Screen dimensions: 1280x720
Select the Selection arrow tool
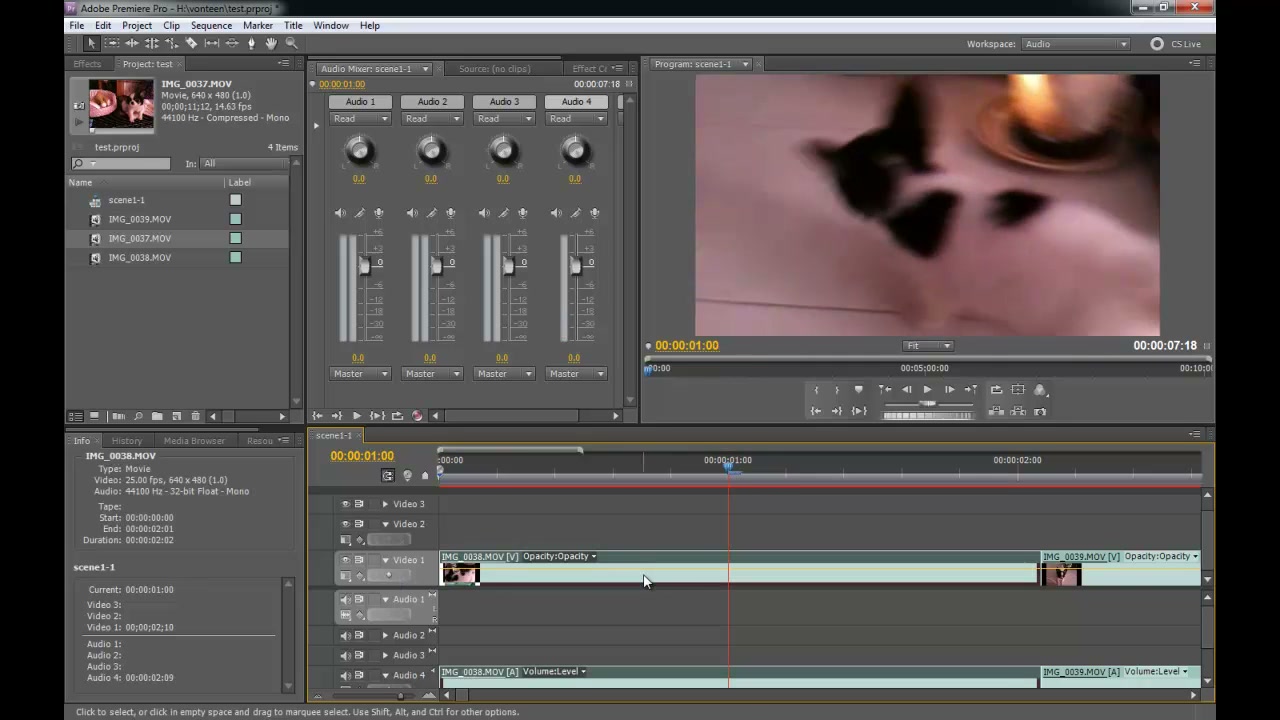coord(91,44)
